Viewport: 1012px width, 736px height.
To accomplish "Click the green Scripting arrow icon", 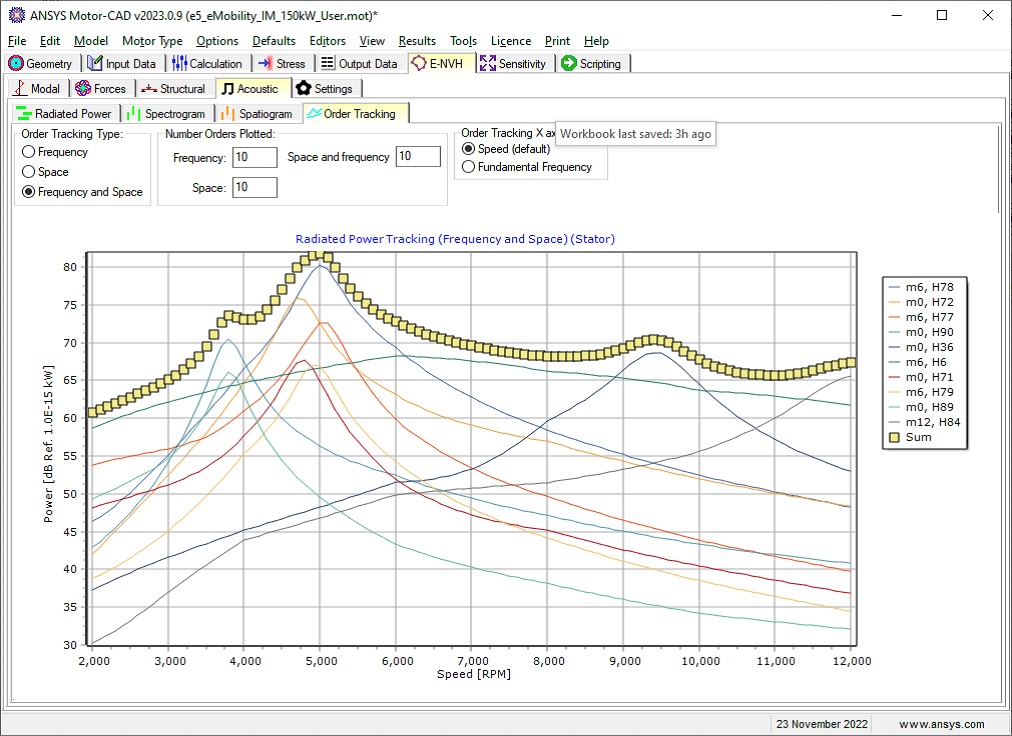I will coord(569,63).
